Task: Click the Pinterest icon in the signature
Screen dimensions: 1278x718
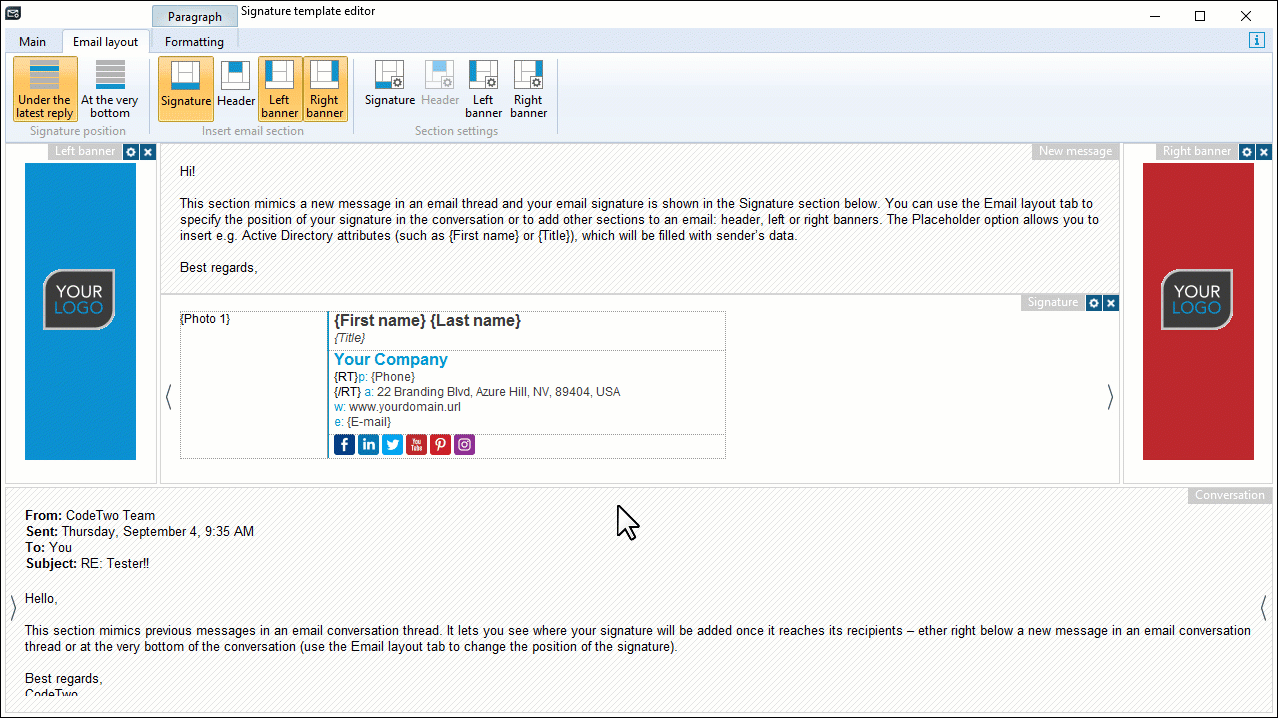Action: [x=440, y=444]
